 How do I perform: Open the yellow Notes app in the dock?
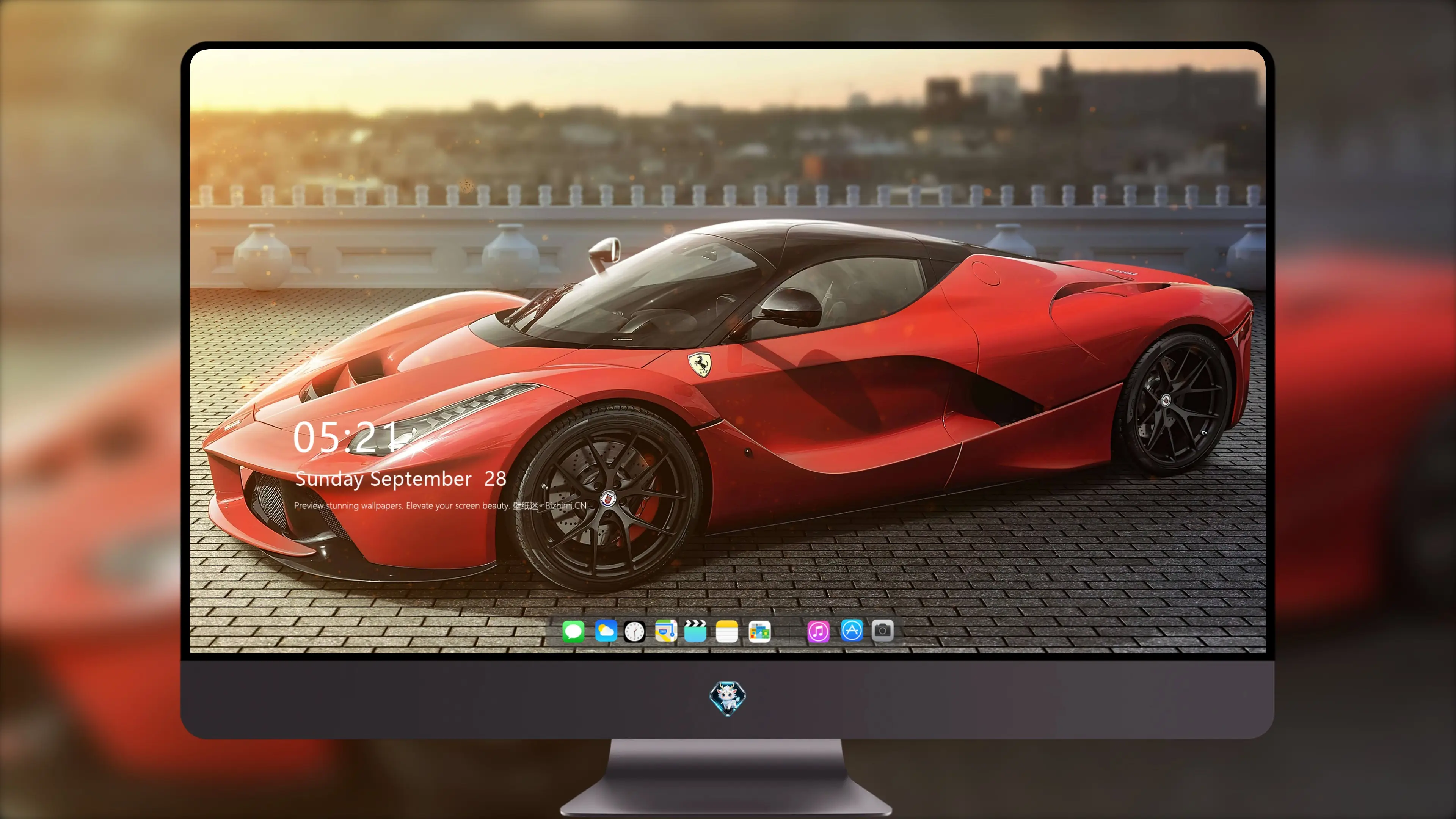[x=727, y=631]
